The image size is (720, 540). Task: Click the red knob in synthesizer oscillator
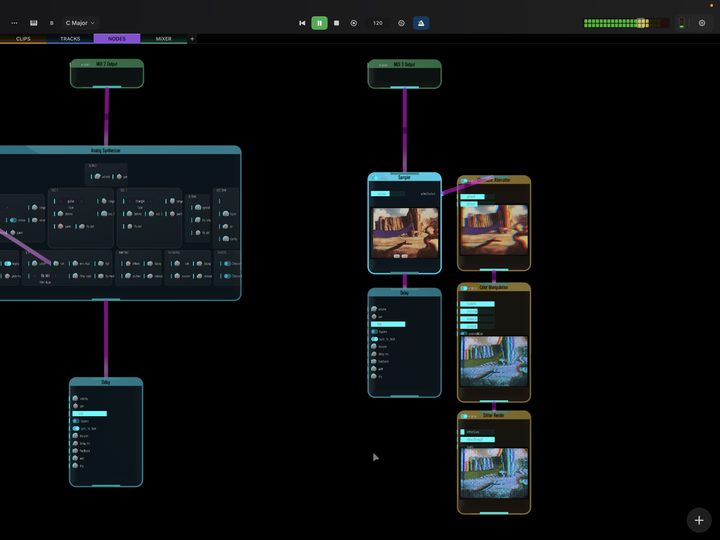pyautogui.click(x=61, y=226)
